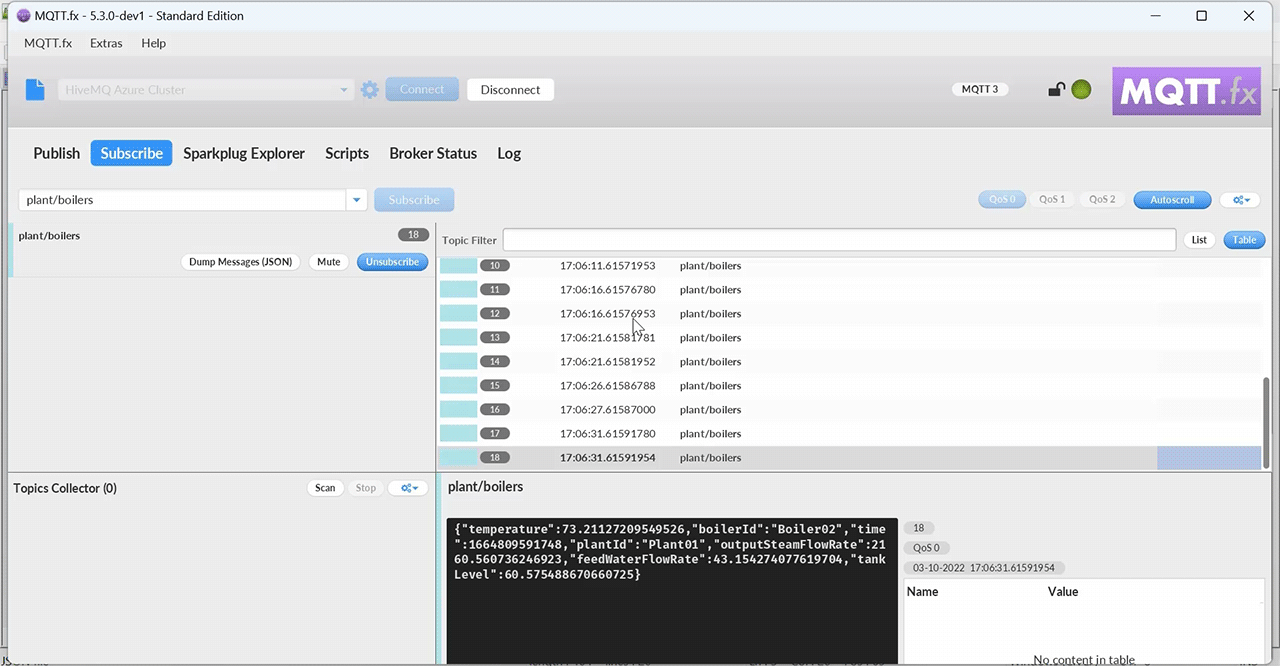Expand the plant/boilers topic dropdown arrow
The height and width of the screenshot is (666, 1280).
[x=357, y=200]
